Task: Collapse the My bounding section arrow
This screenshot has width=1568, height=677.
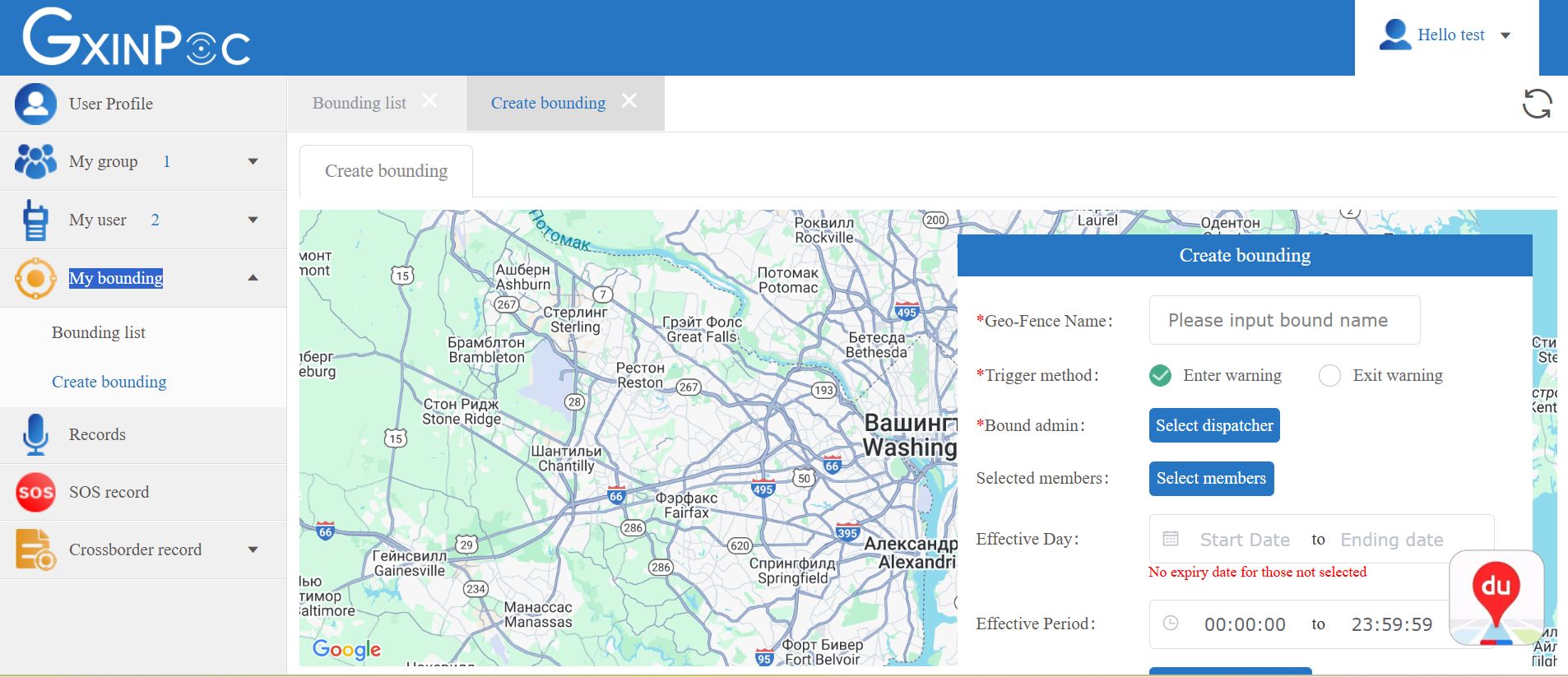Action: point(253,278)
